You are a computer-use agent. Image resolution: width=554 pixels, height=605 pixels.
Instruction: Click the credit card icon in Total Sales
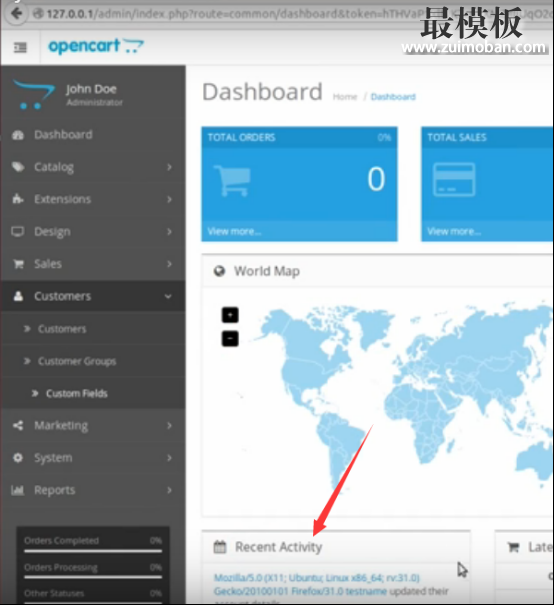[454, 179]
